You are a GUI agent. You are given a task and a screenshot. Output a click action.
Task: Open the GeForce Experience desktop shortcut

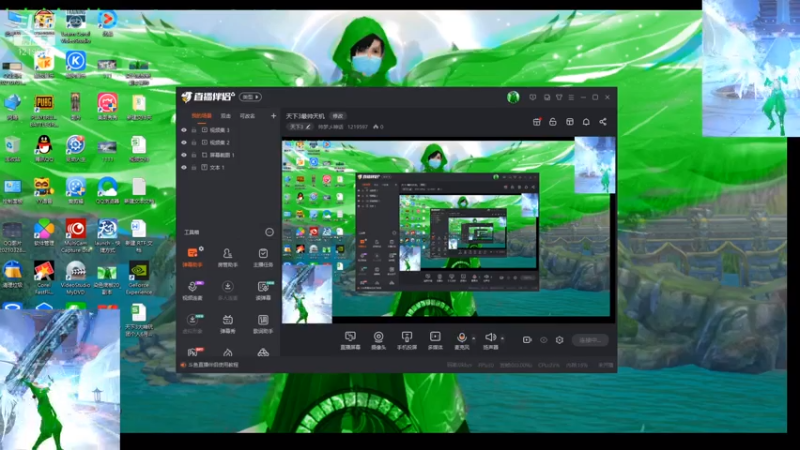point(139,278)
